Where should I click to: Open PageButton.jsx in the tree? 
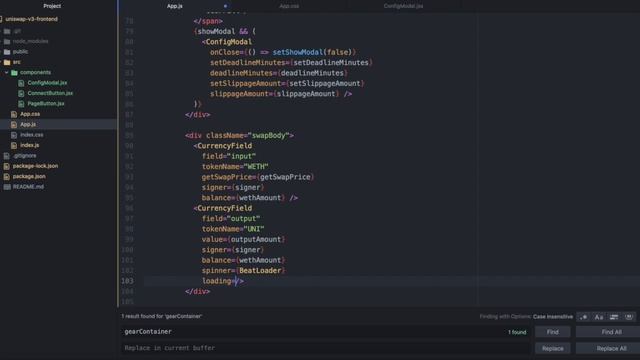click(x=46, y=104)
